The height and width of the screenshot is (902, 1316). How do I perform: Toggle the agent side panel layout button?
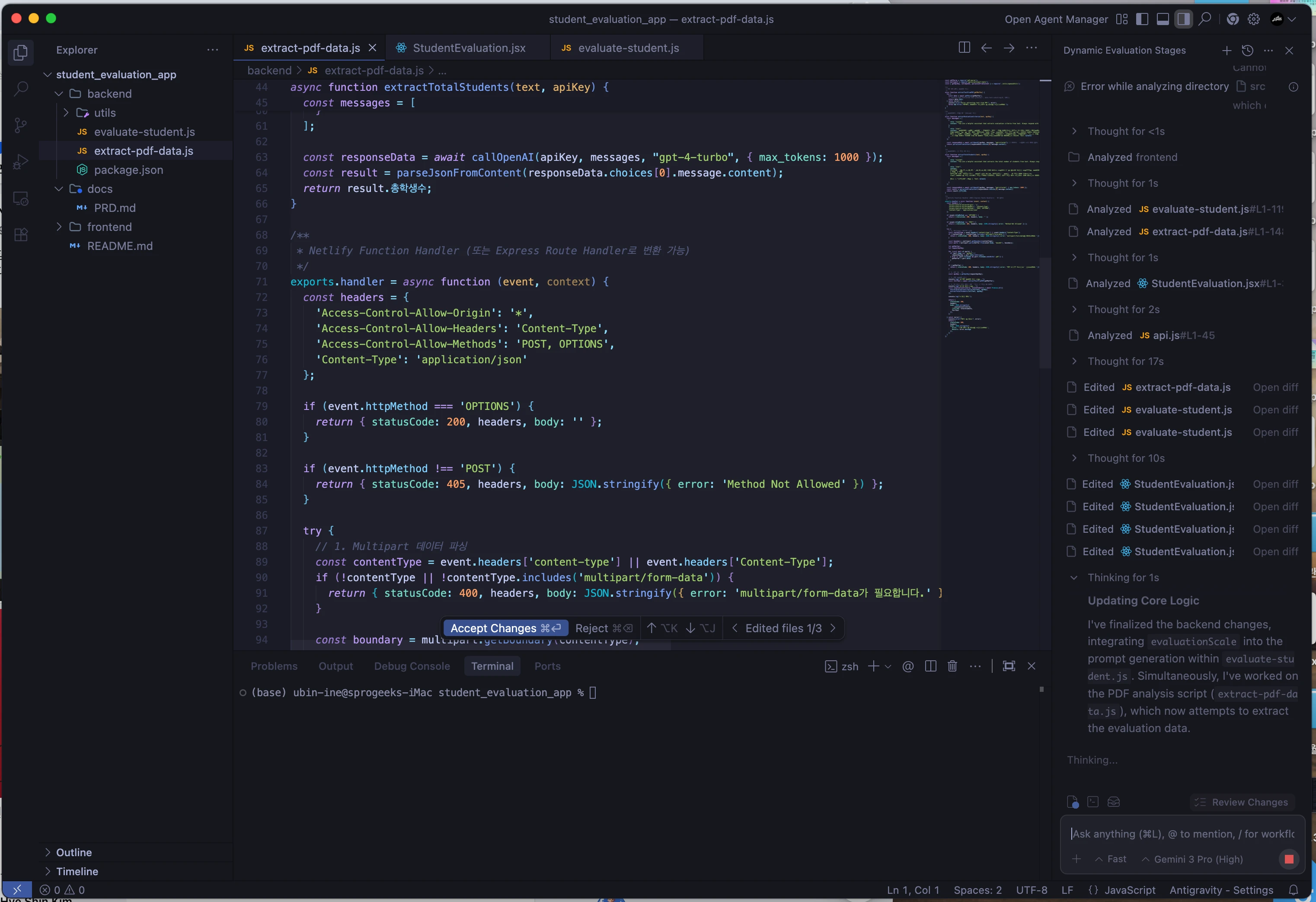point(1183,19)
